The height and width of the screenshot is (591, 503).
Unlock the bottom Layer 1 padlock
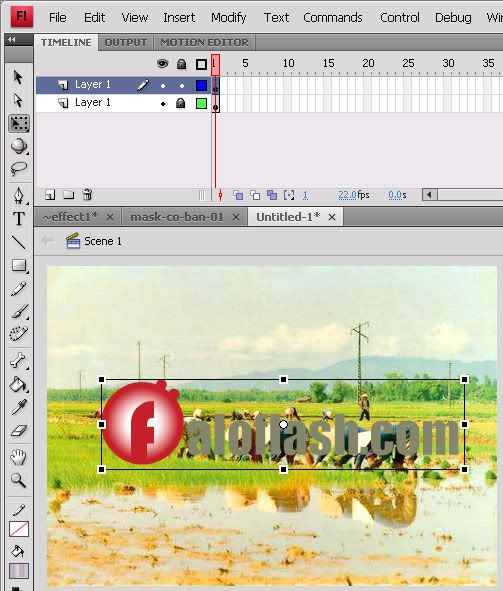181,103
